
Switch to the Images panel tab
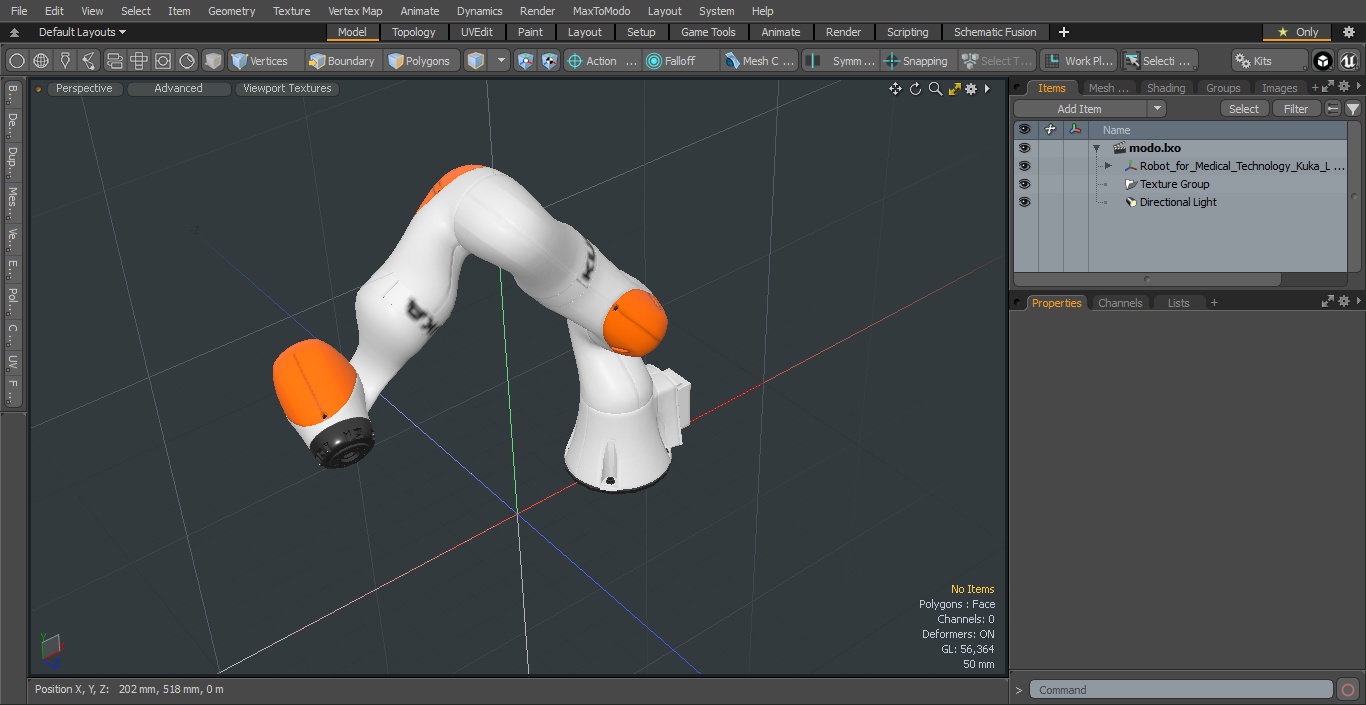[x=1279, y=88]
